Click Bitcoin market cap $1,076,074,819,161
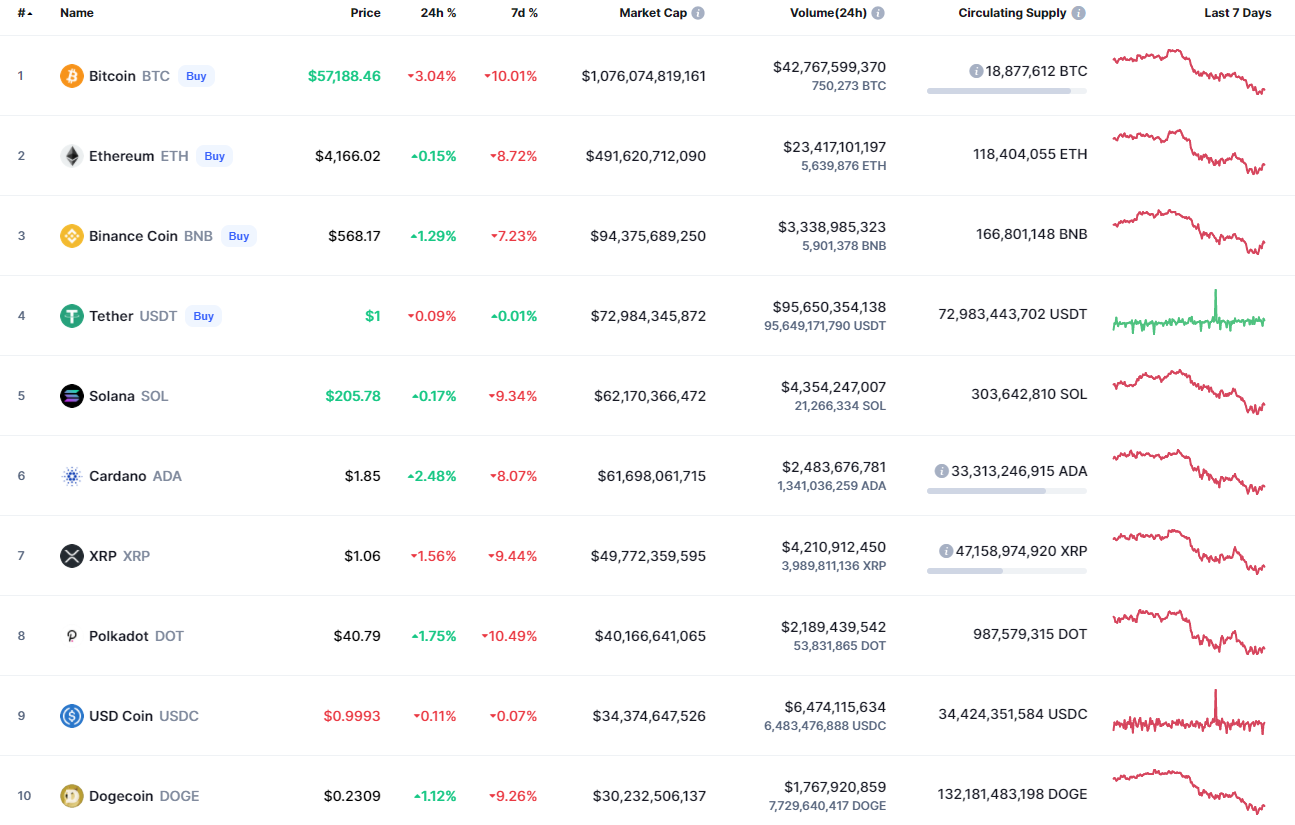Image resolution: width=1295 pixels, height=825 pixels. pos(643,76)
